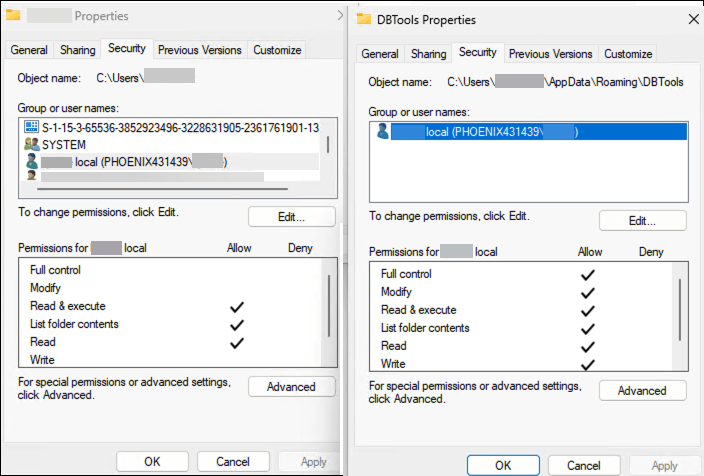The height and width of the screenshot is (476, 704).
Task: Switch to Sharing tab in DBTools Properties
Action: 428,54
